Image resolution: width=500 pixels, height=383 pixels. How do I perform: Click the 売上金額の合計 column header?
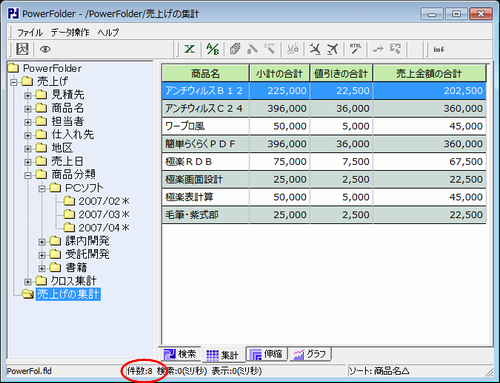click(x=429, y=73)
